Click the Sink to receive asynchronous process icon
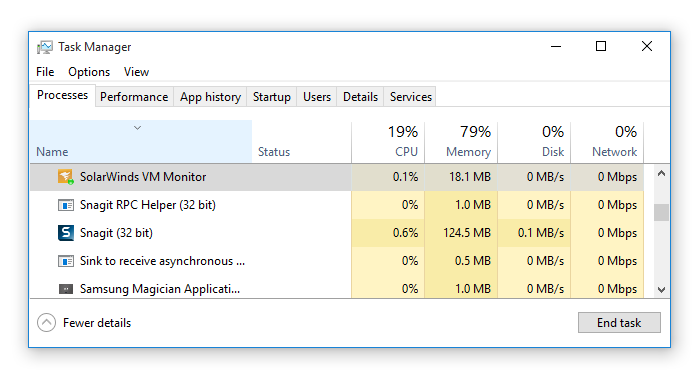The image size is (700, 378). pos(66,261)
